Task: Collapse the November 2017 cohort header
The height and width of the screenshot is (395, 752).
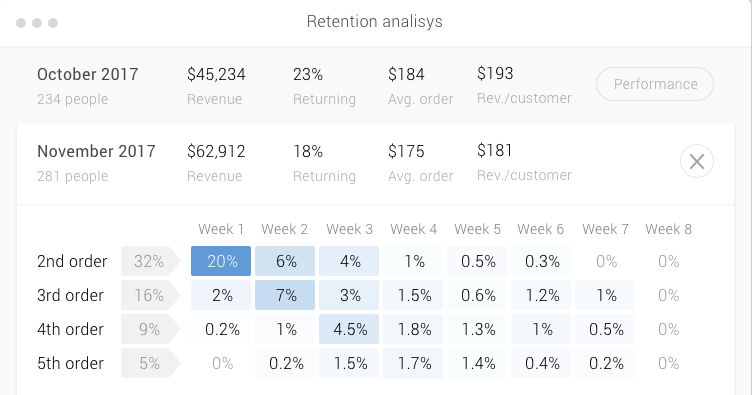Action: coord(376,163)
